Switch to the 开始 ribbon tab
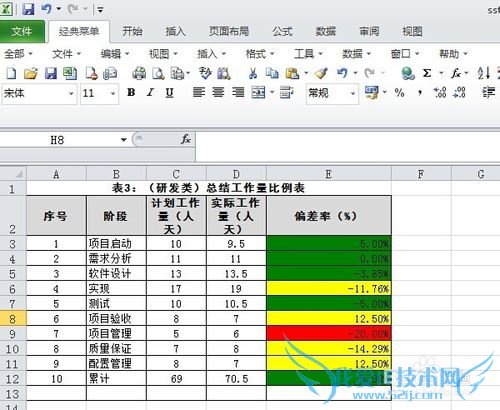The image size is (500, 410). click(132, 31)
